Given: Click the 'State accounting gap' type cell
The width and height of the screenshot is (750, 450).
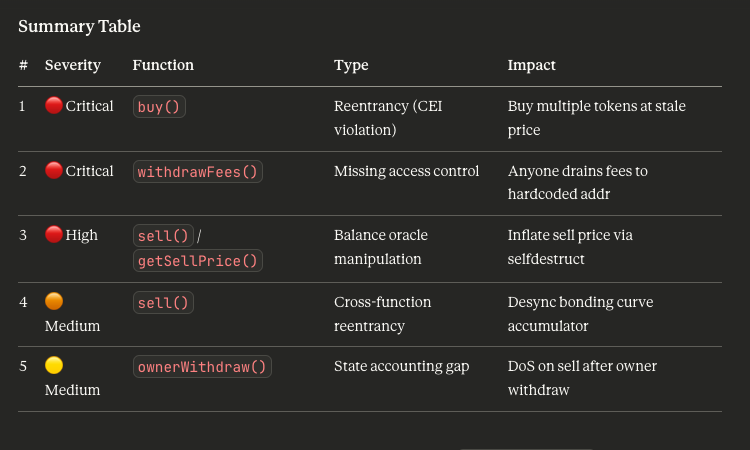Looking at the screenshot, I should pos(401,366).
